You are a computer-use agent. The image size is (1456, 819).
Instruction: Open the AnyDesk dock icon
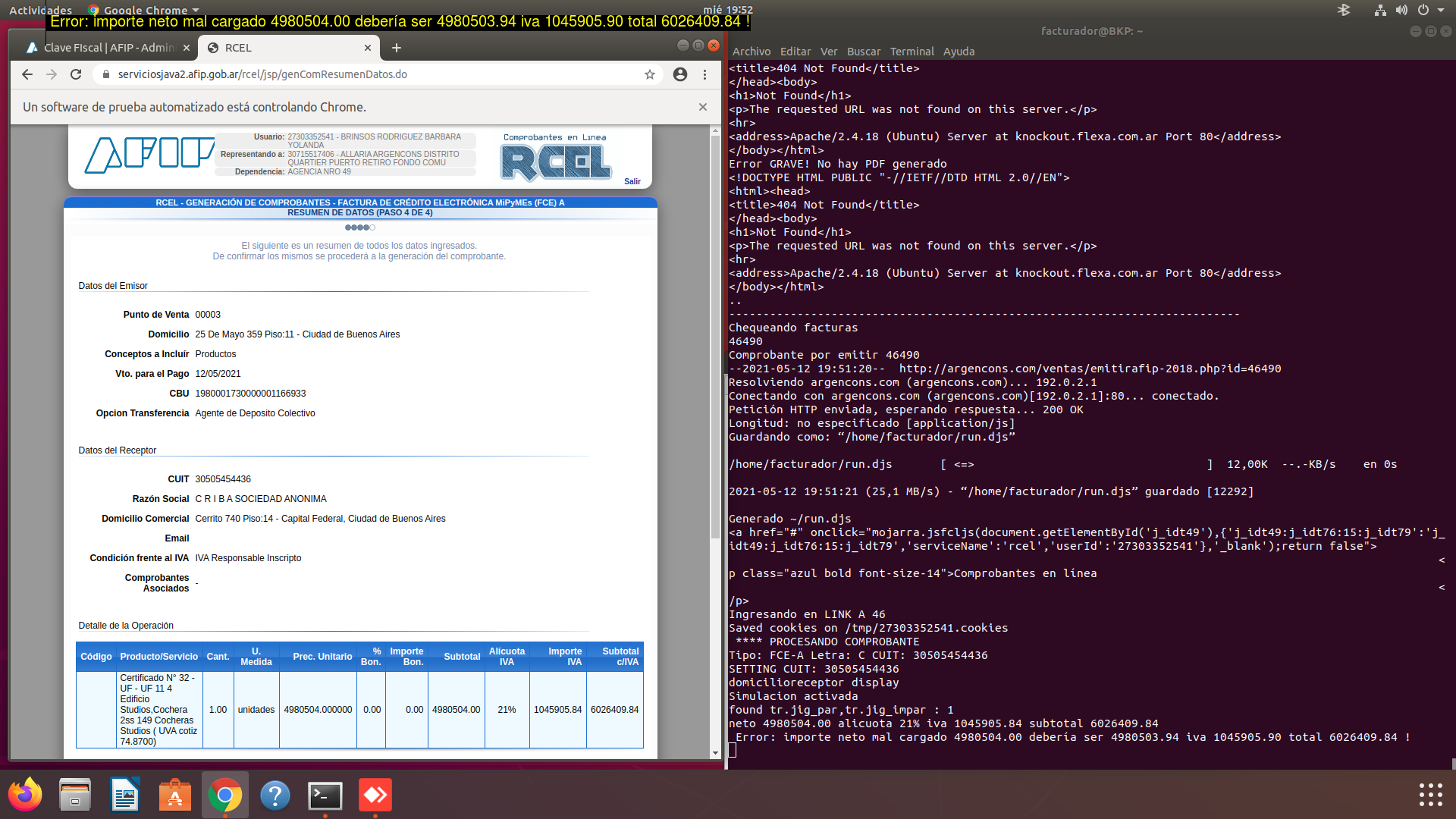375,795
